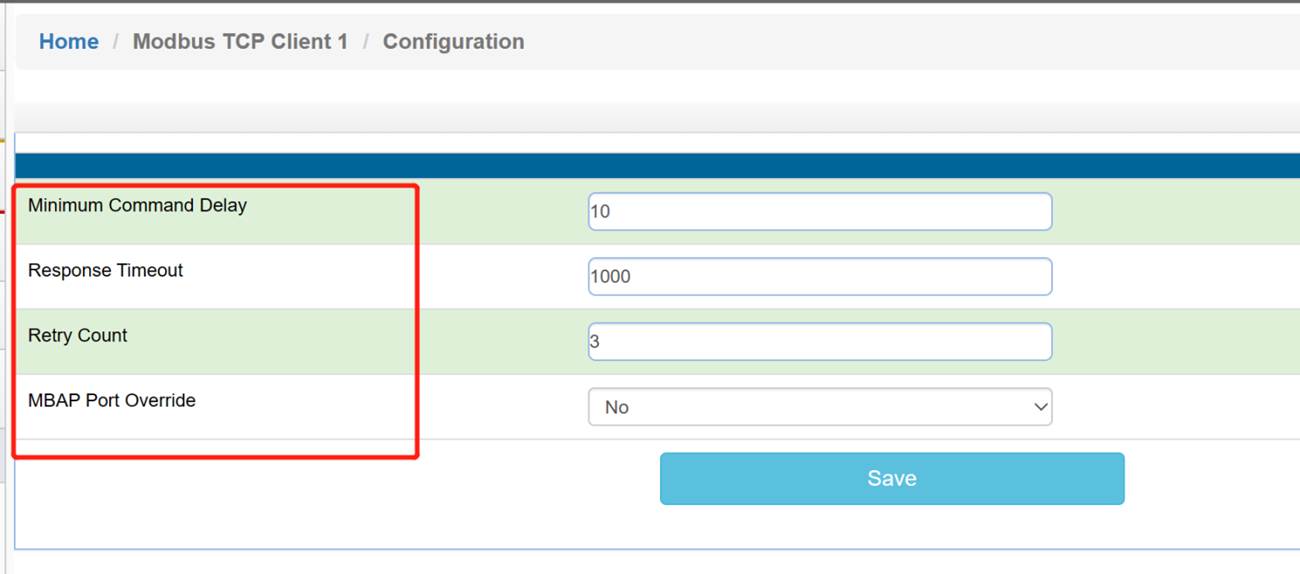
Task: Click the gray panel heading strip above the form
Action: click(x=657, y=118)
